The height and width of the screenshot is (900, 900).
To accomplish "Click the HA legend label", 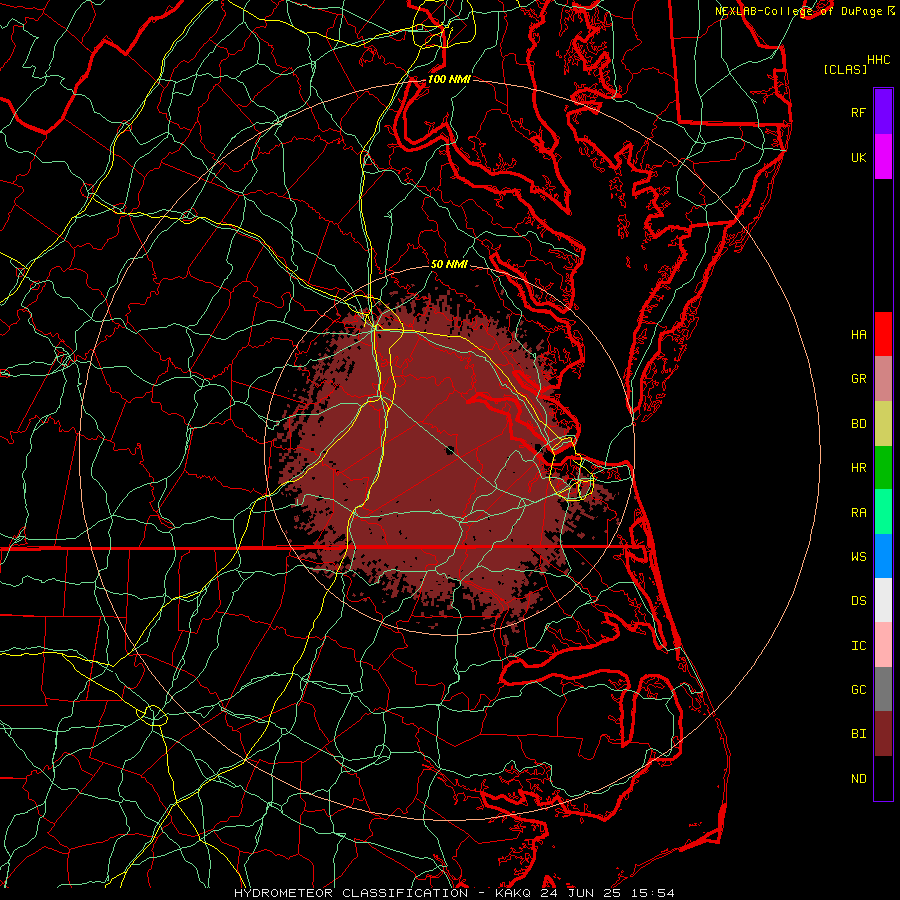I will (858, 334).
